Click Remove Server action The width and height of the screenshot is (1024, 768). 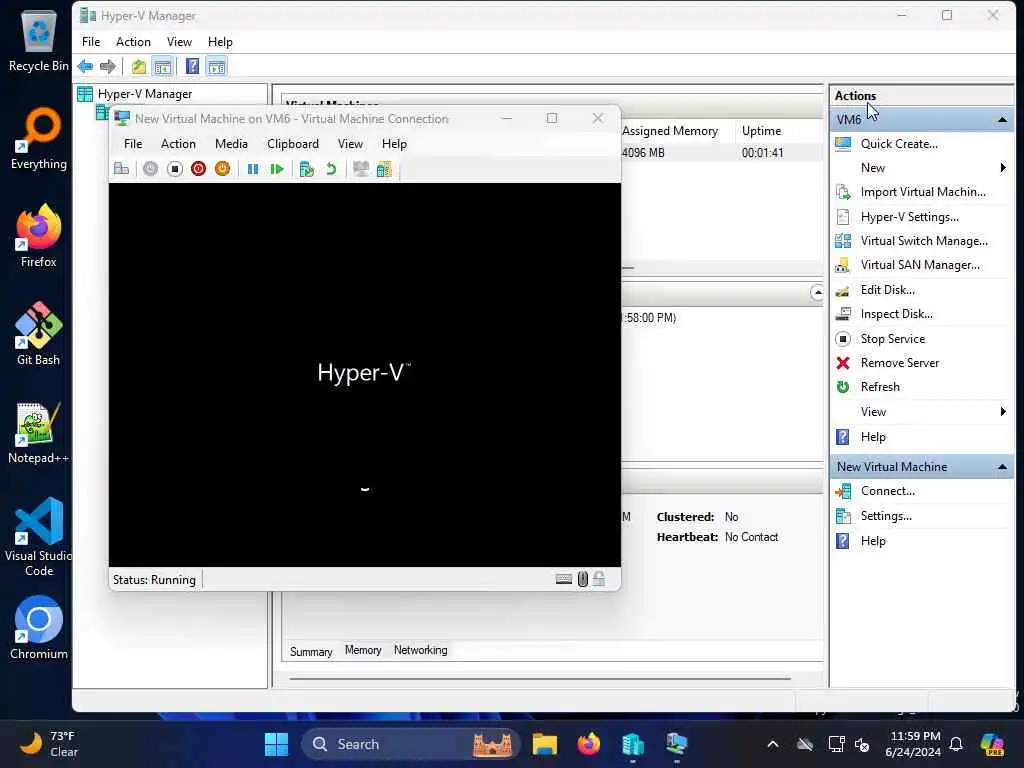pyautogui.click(x=899, y=363)
